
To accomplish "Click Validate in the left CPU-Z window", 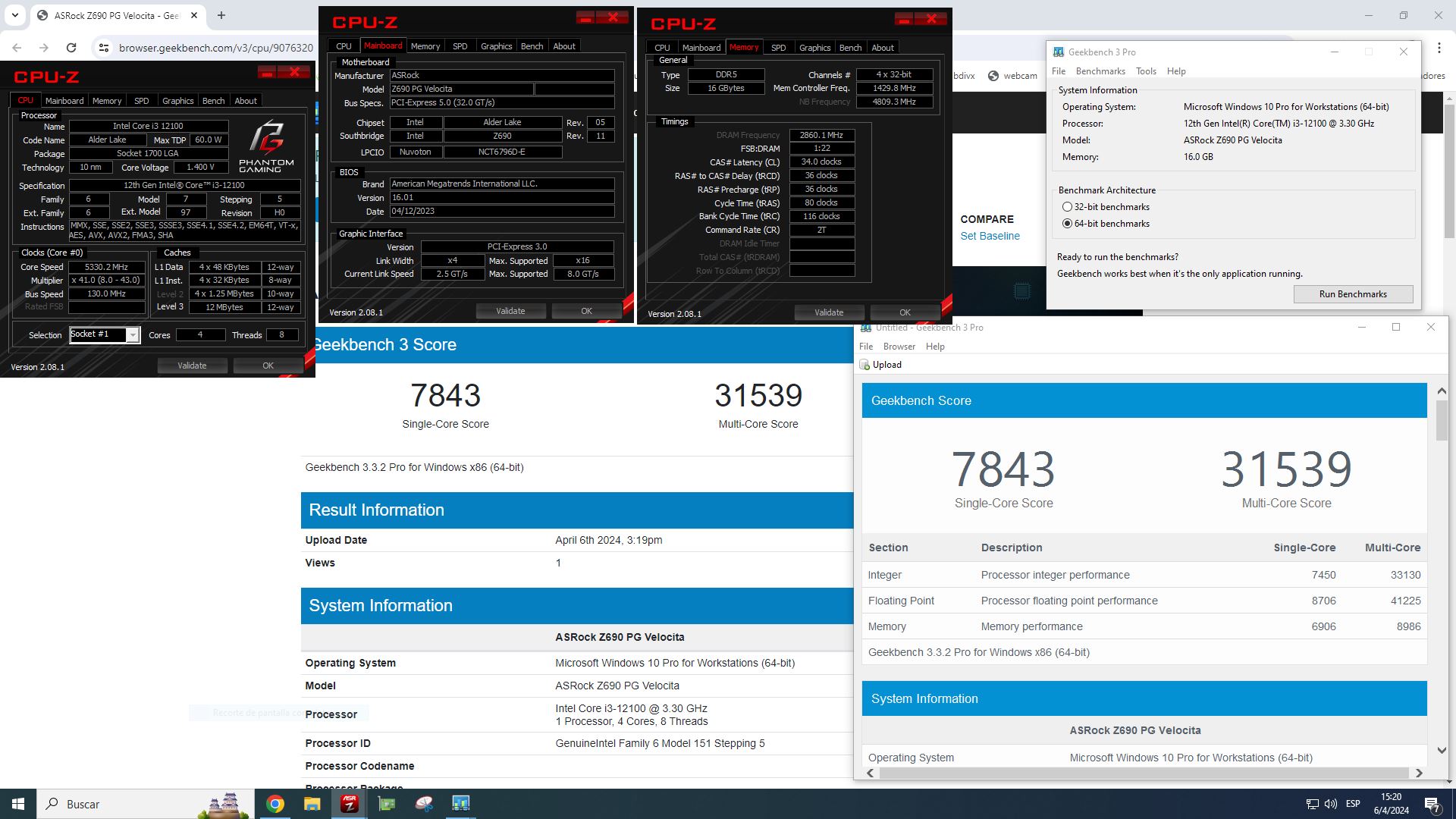I will 192,366.
